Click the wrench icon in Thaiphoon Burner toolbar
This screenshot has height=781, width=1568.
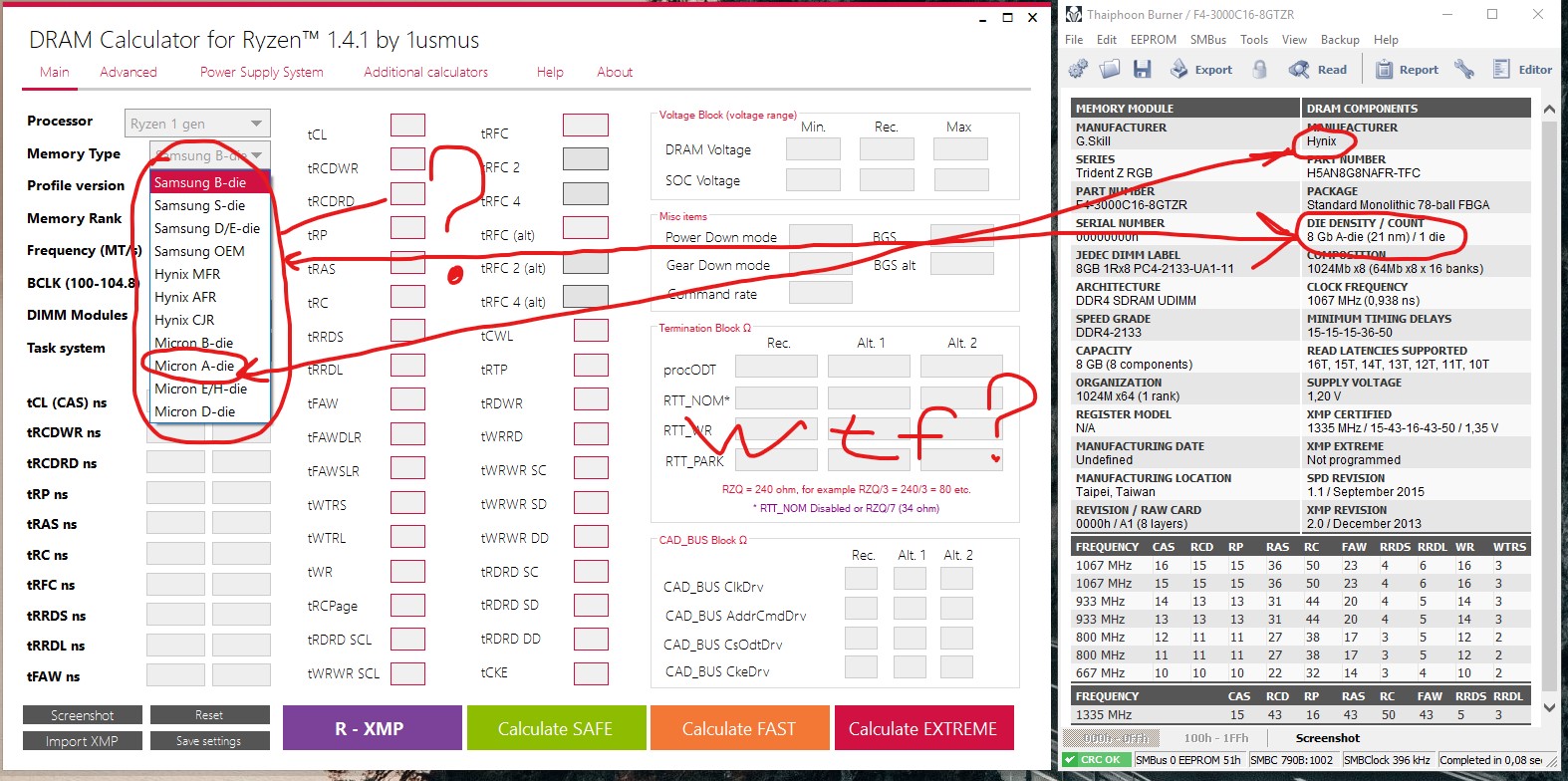click(1463, 69)
